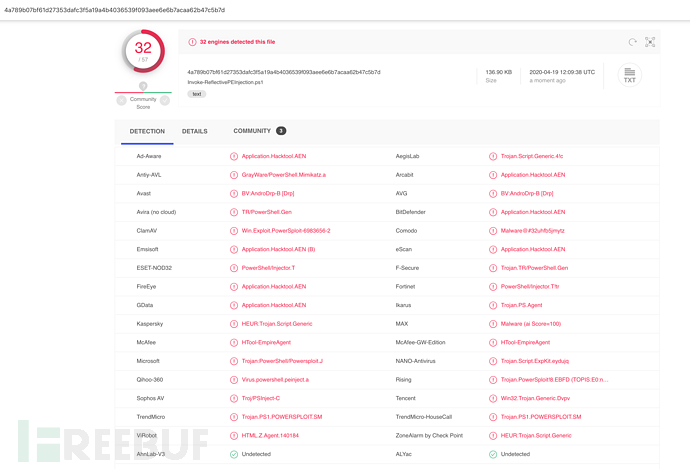Click Trojan.Script.ExpKit.eydujq result
The width and height of the screenshot is (690, 469).
pyautogui.click(x=535, y=361)
